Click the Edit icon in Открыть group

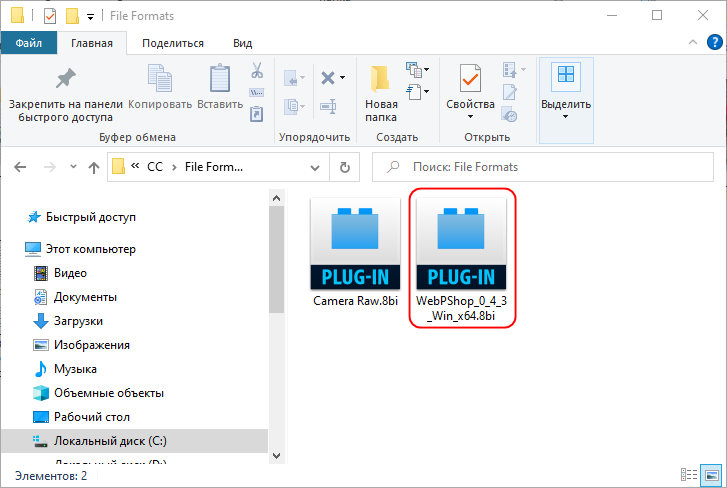510,92
